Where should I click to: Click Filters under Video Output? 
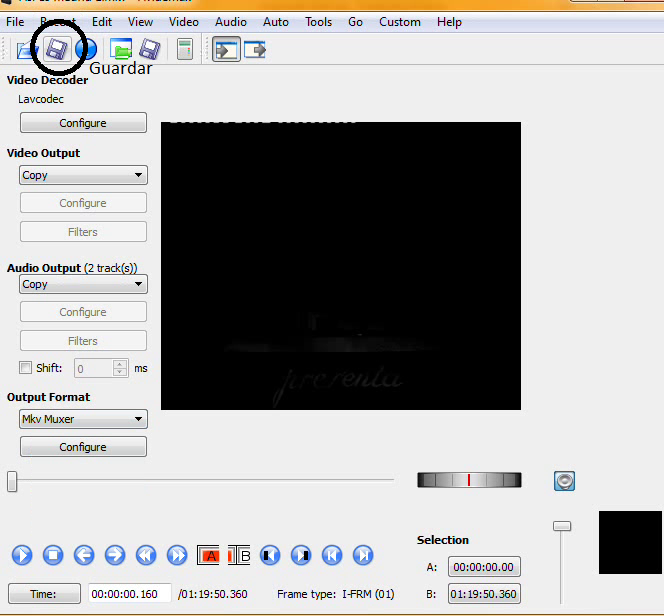(x=83, y=232)
